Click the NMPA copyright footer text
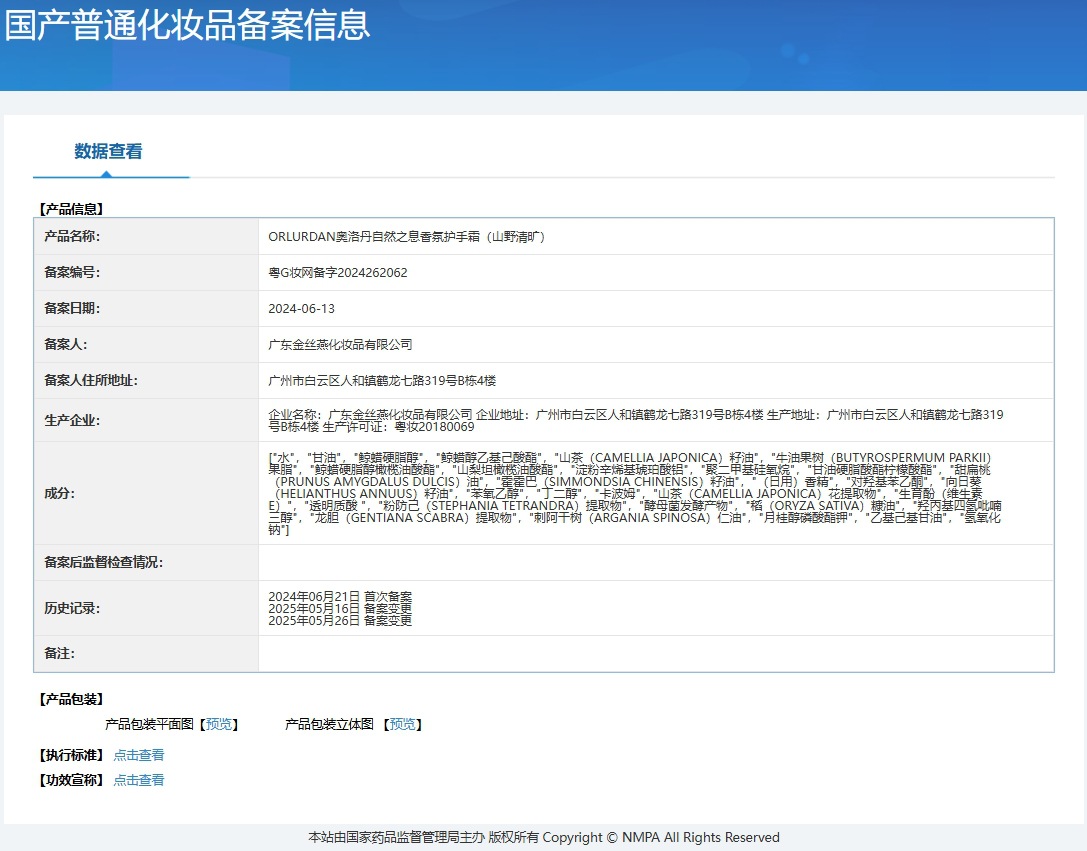 [x=543, y=838]
